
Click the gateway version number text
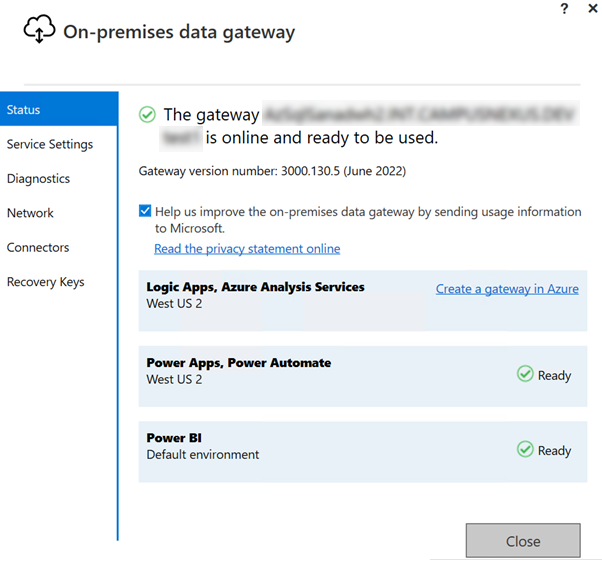[x=271, y=171]
